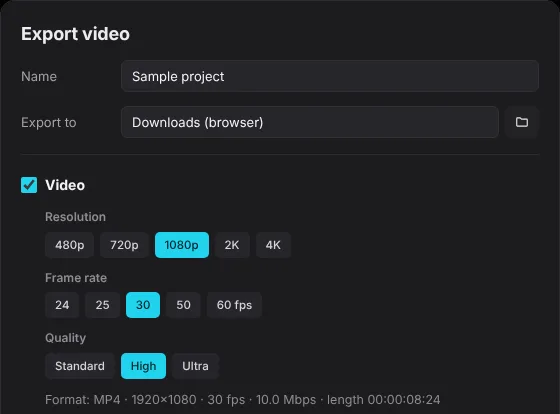Click the 'Frame rate' label
Screen dimensions: 560x414
click(x=76, y=278)
